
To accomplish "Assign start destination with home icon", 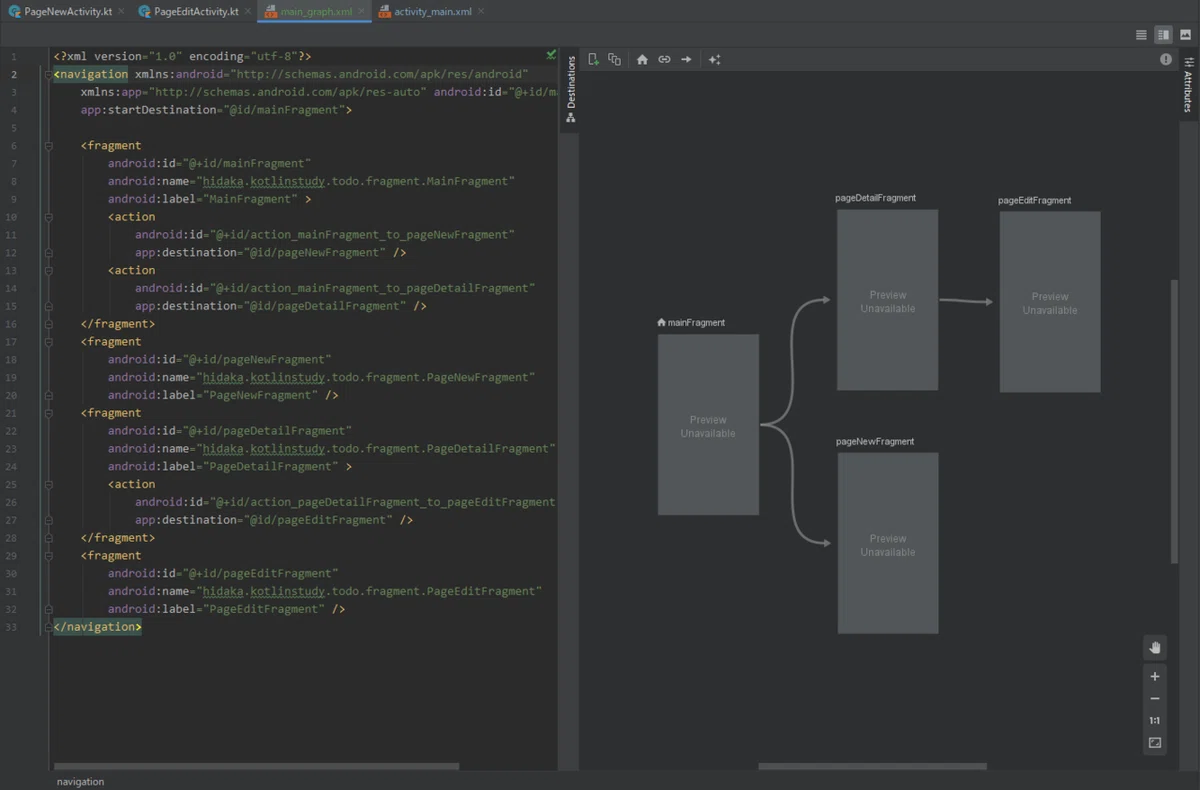I will [642, 60].
